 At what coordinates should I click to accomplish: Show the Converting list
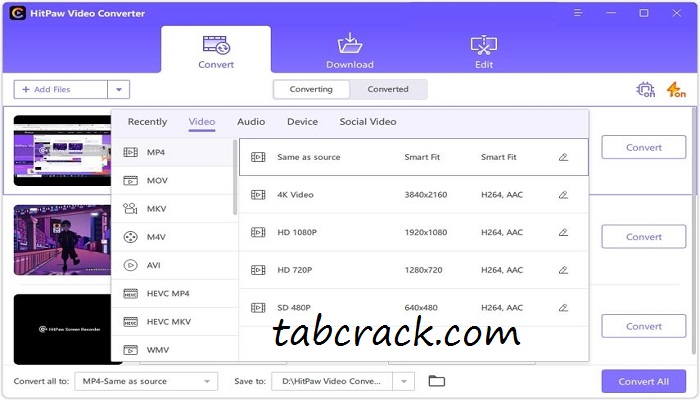pos(311,89)
